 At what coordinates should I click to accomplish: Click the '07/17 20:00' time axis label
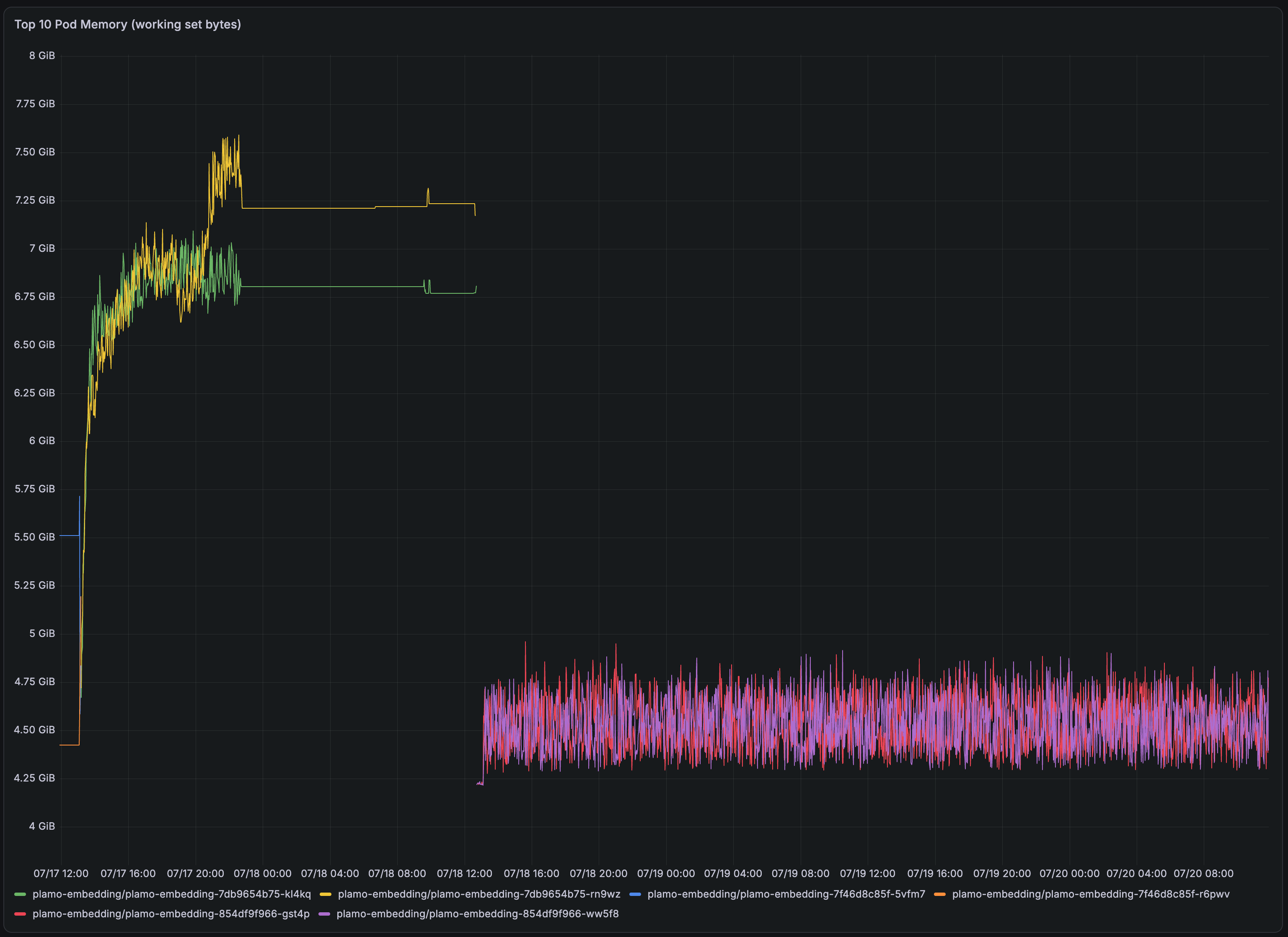pos(195,873)
